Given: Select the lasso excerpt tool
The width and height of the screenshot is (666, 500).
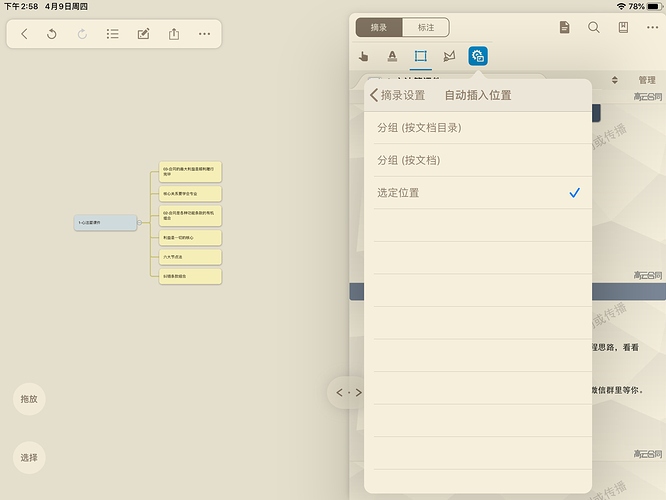Looking at the screenshot, I should [449, 56].
